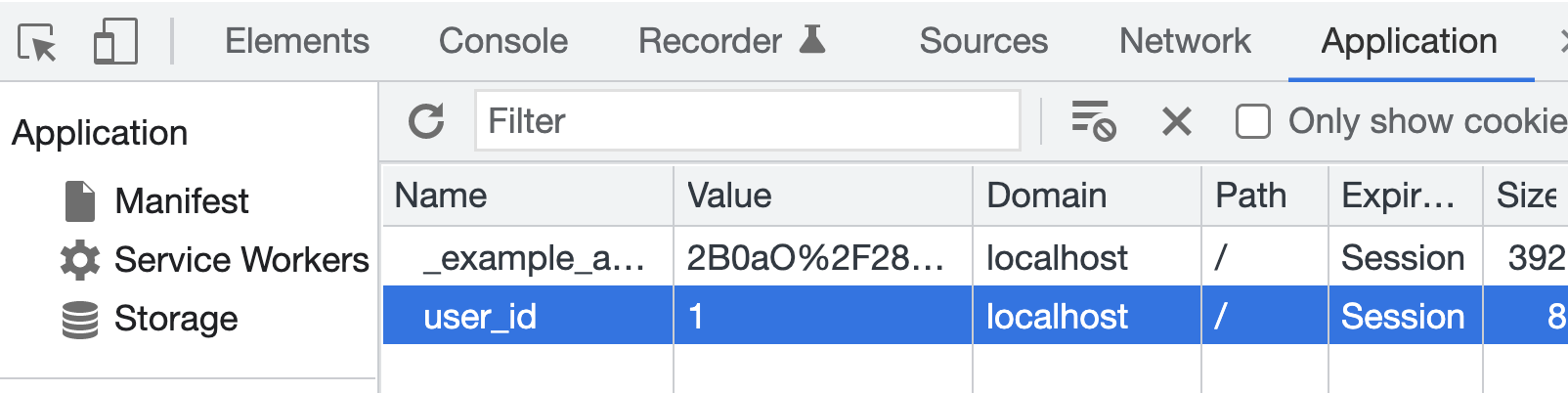Switch to the Sources tab
The width and height of the screenshot is (1568, 393).
click(x=983, y=41)
